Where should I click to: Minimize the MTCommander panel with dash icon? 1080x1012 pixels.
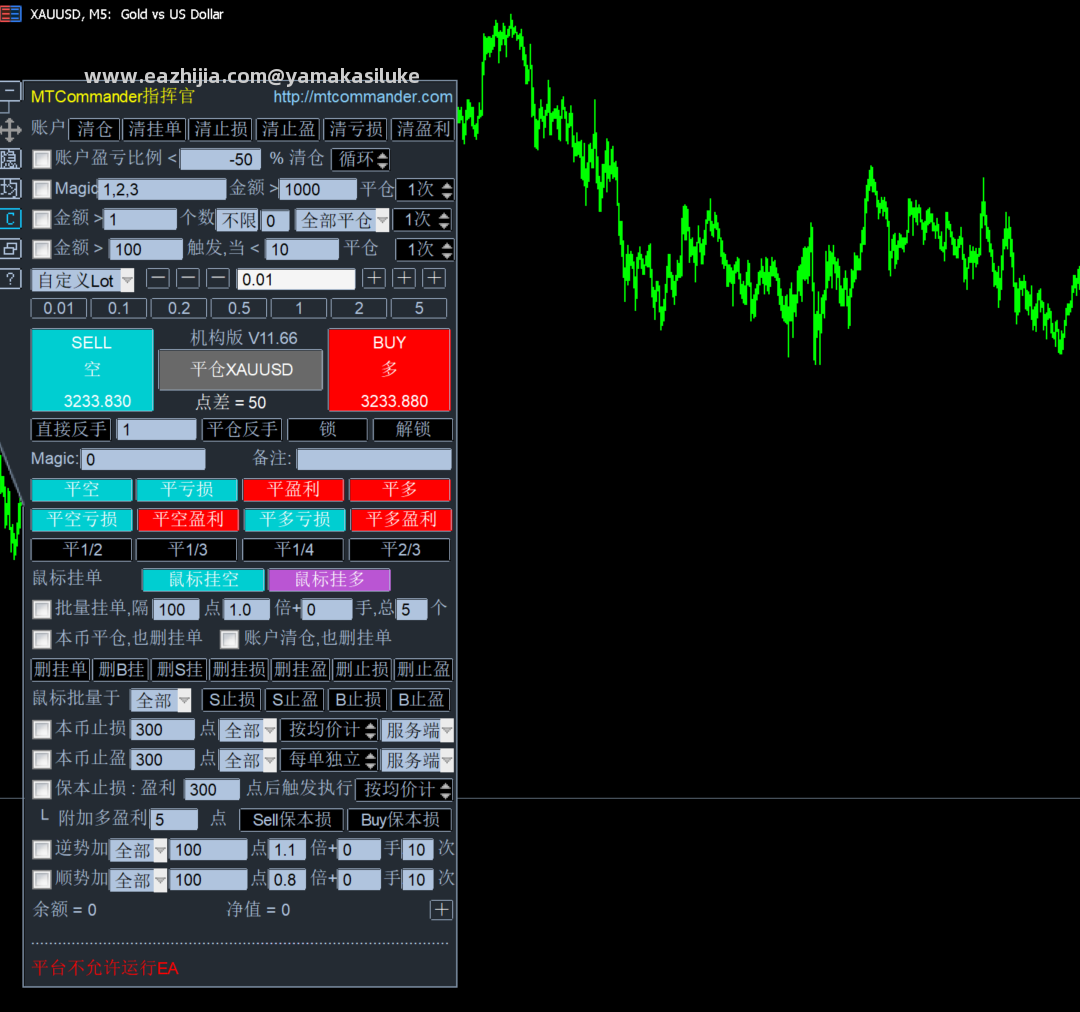(x=10, y=90)
